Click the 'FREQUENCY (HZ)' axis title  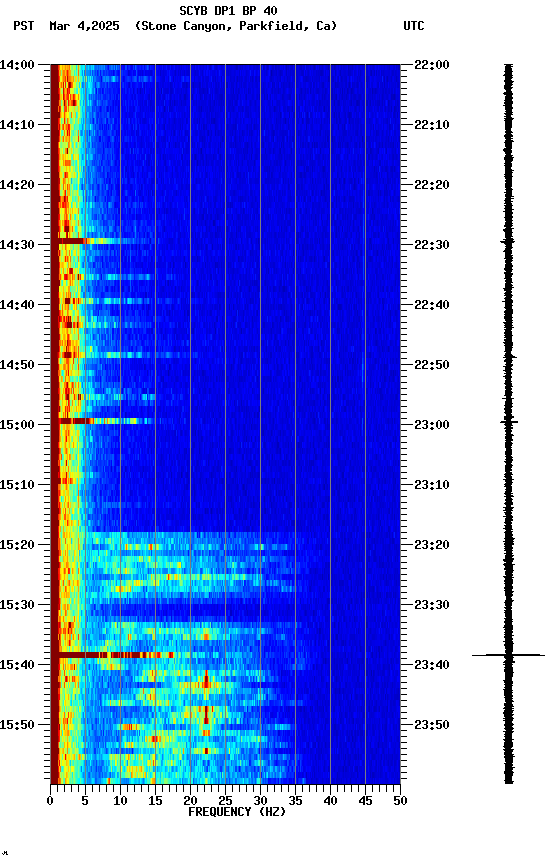tap(237, 812)
